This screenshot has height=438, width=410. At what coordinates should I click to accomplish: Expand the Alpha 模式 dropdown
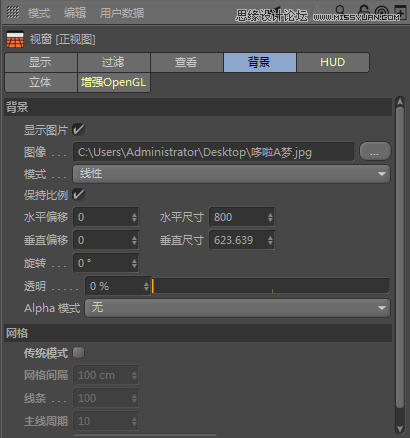pyautogui.click(x=237, y=308)
